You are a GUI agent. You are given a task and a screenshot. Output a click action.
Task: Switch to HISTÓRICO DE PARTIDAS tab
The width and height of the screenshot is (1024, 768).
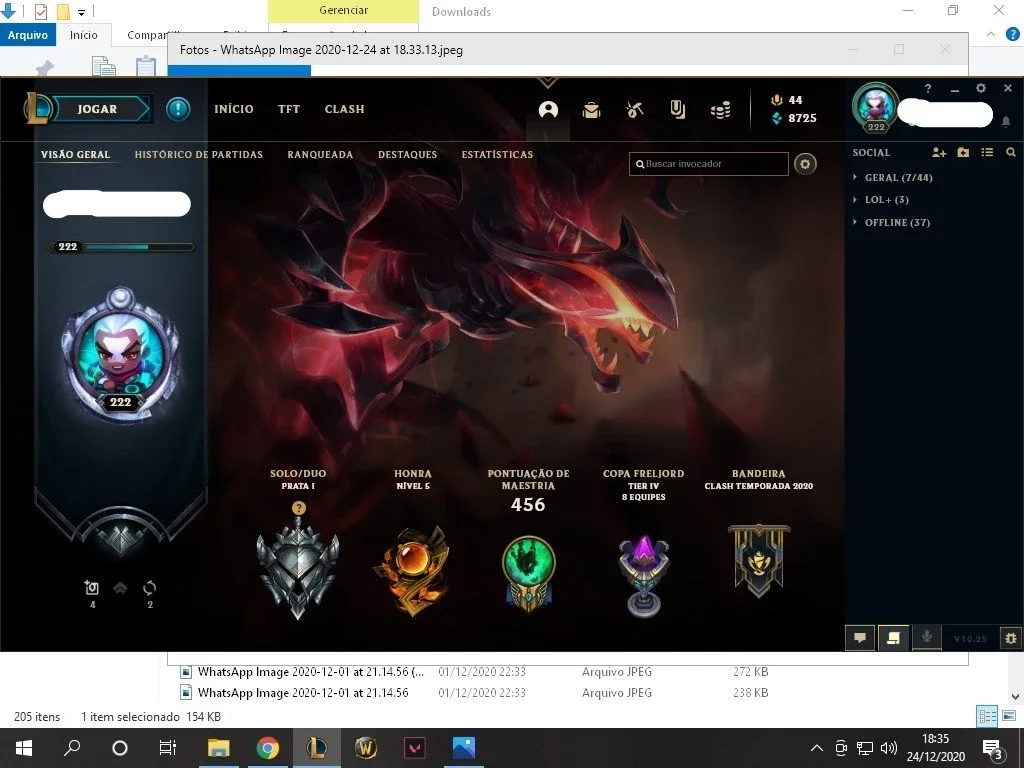[x=199, y=155]
